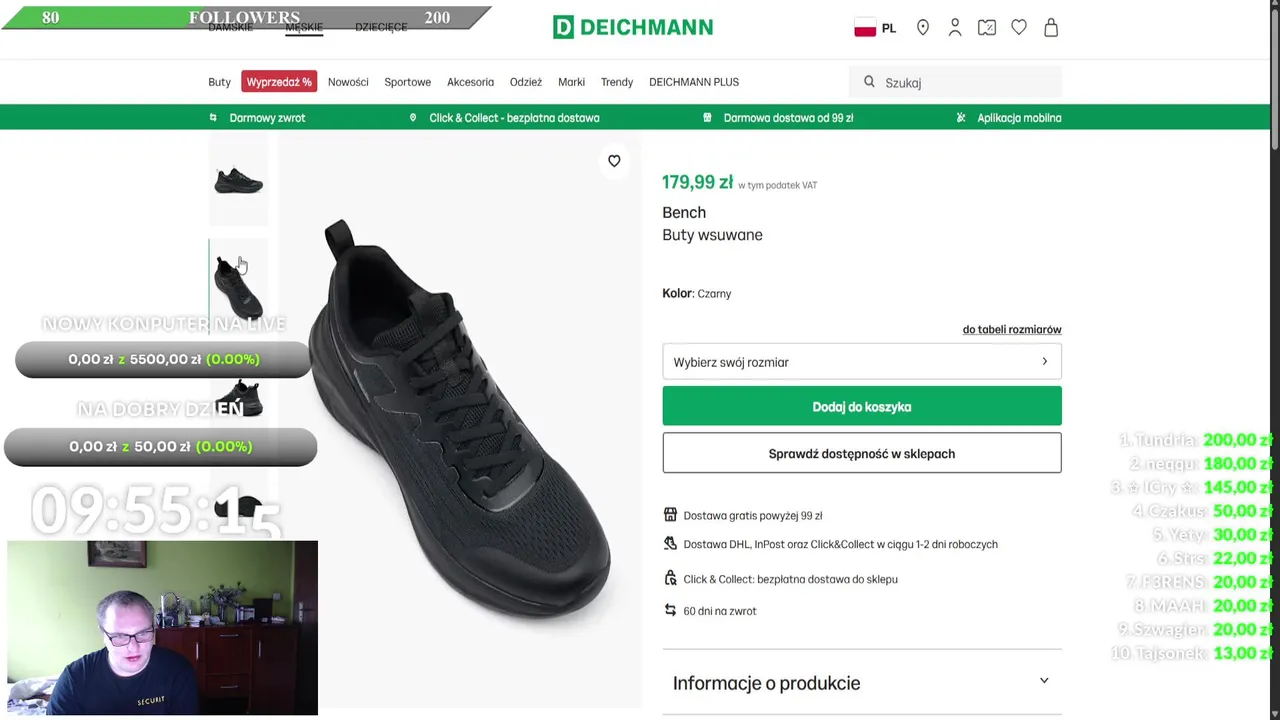Select the first shoe thumbnail image
This screenshot has width=1280, height=720.
238,181
